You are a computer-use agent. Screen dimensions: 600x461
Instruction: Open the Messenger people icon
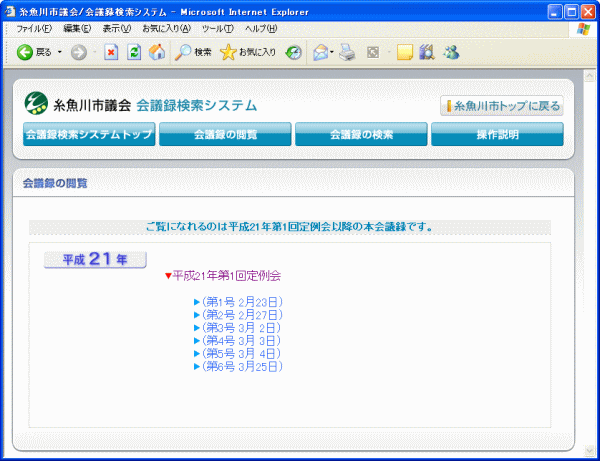[451, 52]
